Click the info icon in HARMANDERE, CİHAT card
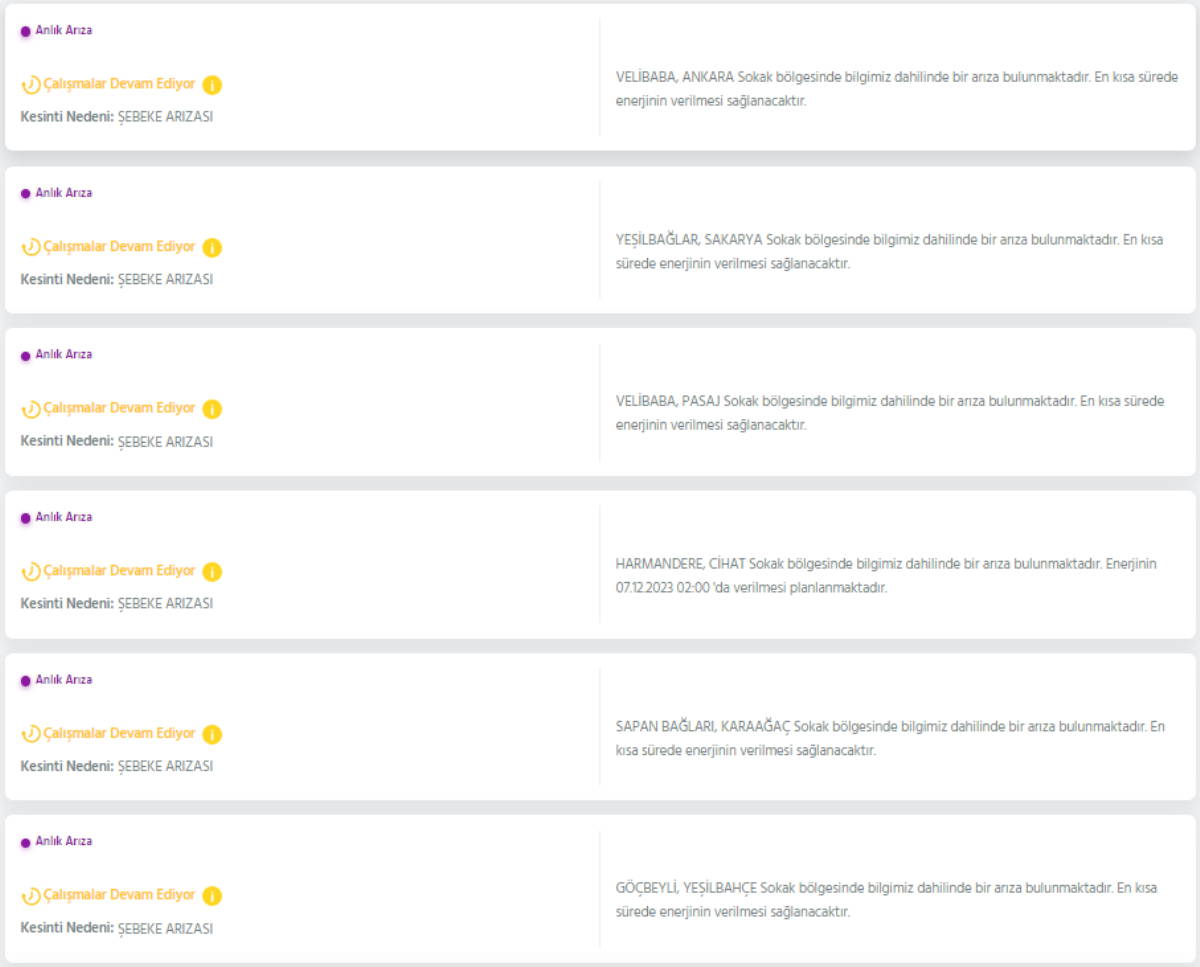Screen dimensions: 1200x967 (212, 572)
